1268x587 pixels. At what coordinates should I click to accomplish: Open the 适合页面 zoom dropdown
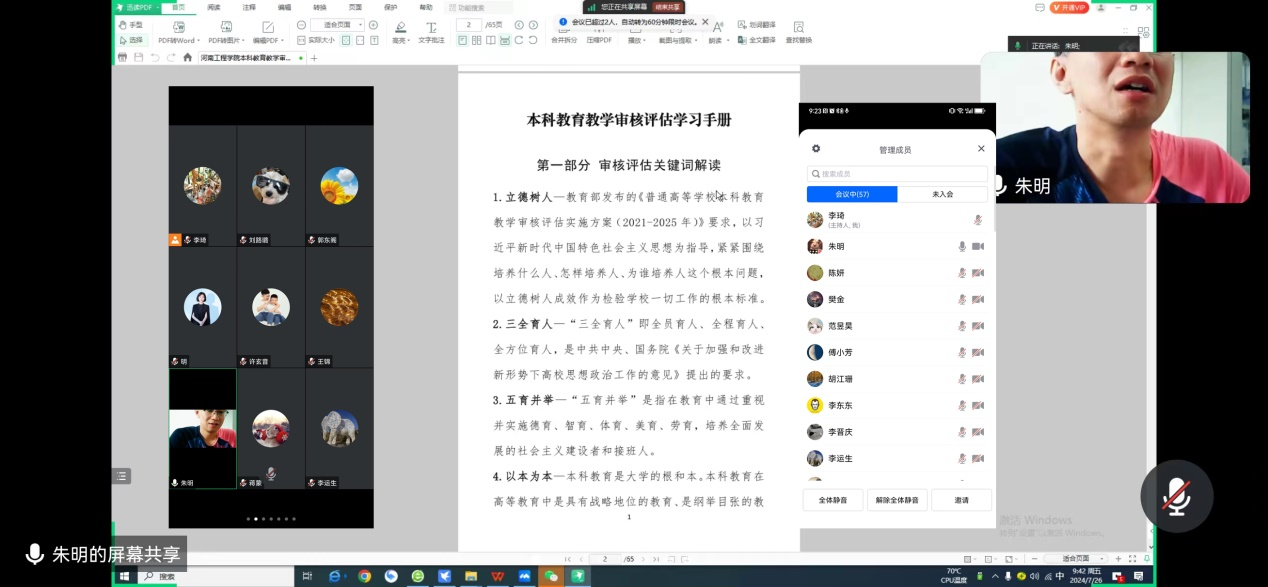337,25
